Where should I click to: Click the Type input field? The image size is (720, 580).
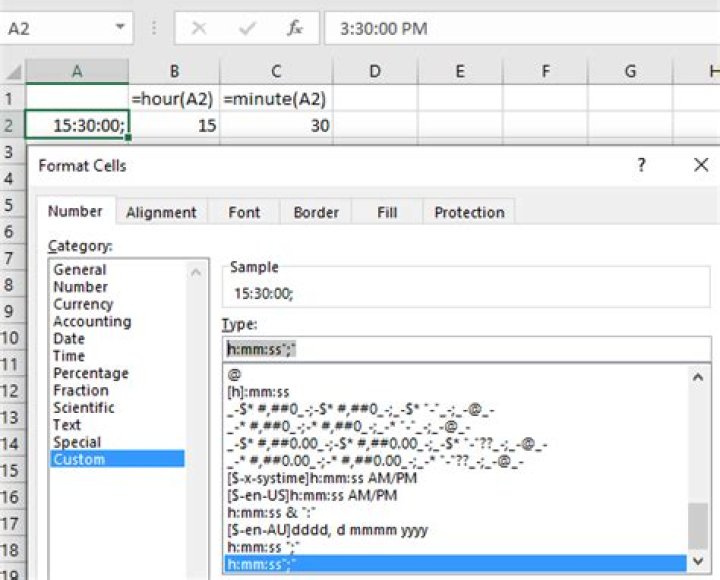pyautogui.click(x=467, y=349)
